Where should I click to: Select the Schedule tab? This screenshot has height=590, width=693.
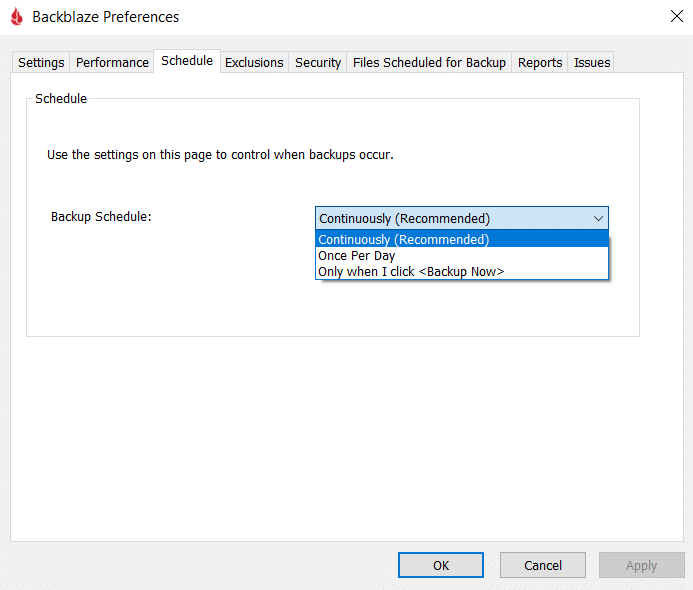coord(187,61)
